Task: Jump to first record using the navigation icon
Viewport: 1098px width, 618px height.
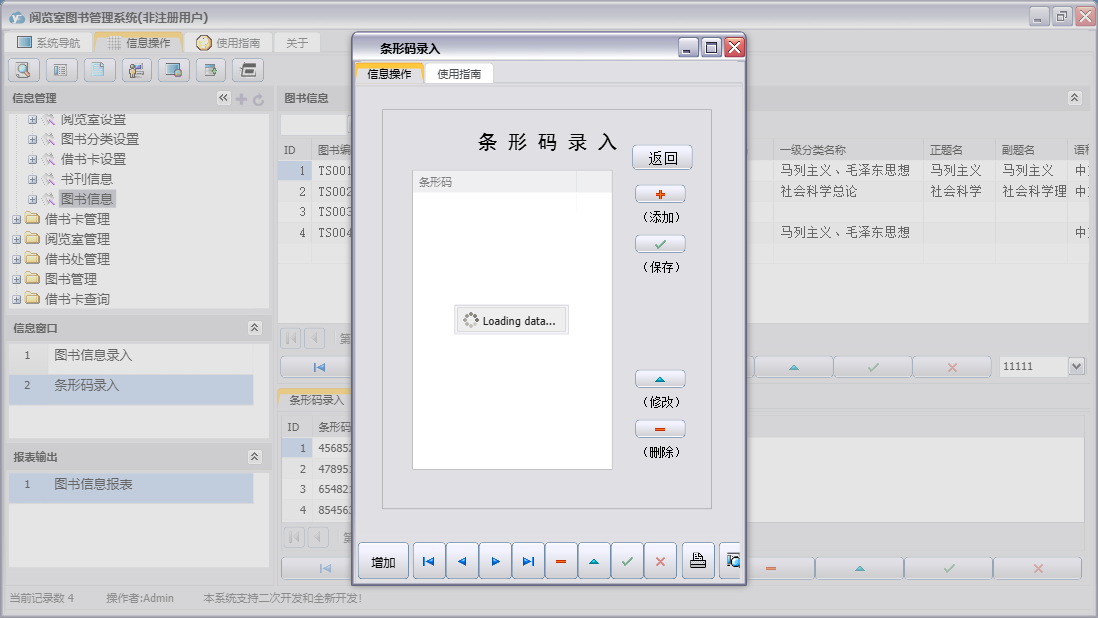Action: [428, 561]
